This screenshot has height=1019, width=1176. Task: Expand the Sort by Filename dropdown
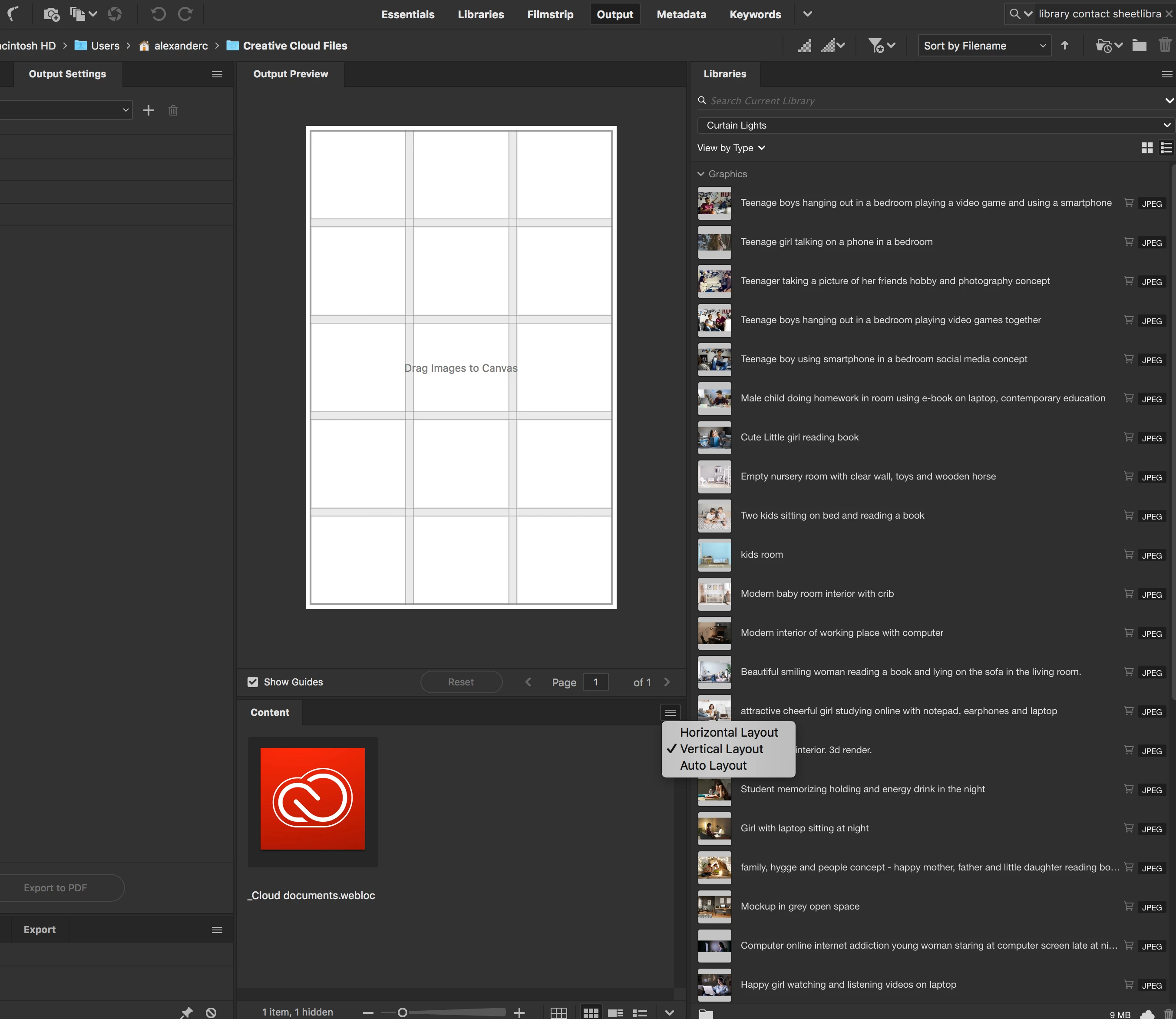[984, 46]
